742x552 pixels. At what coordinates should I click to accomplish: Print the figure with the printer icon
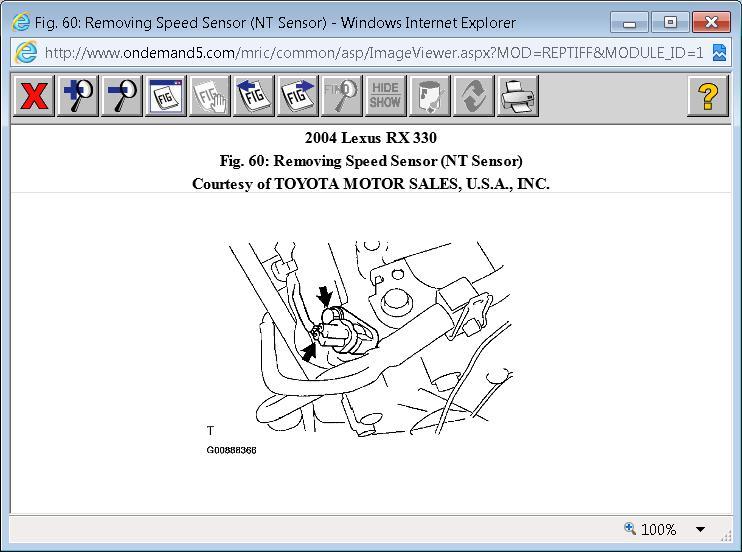tap(518, 96)
